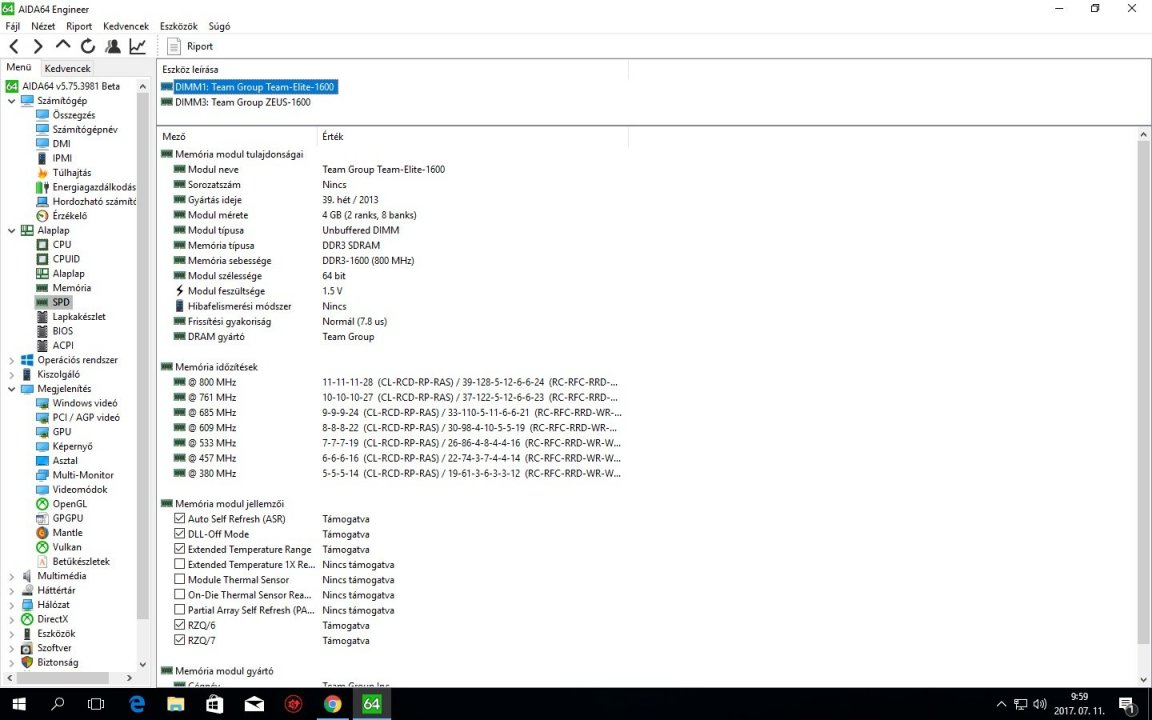
Task: Expand the Kiszolgáló node
Action: 11,375
